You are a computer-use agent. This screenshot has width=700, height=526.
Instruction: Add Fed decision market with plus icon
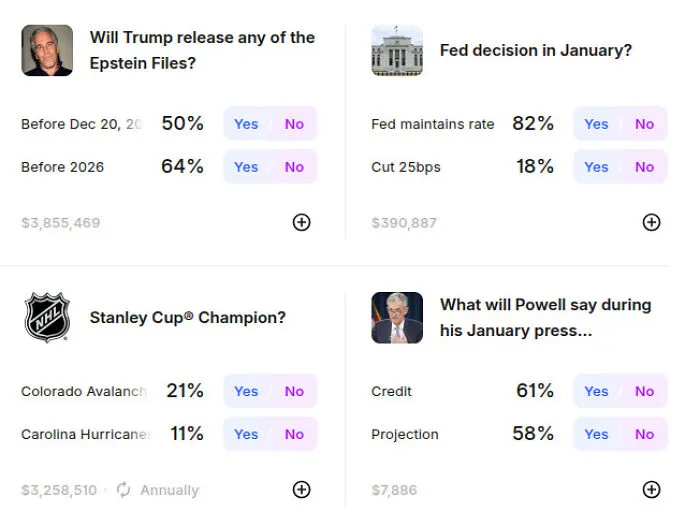pos(651,222)
